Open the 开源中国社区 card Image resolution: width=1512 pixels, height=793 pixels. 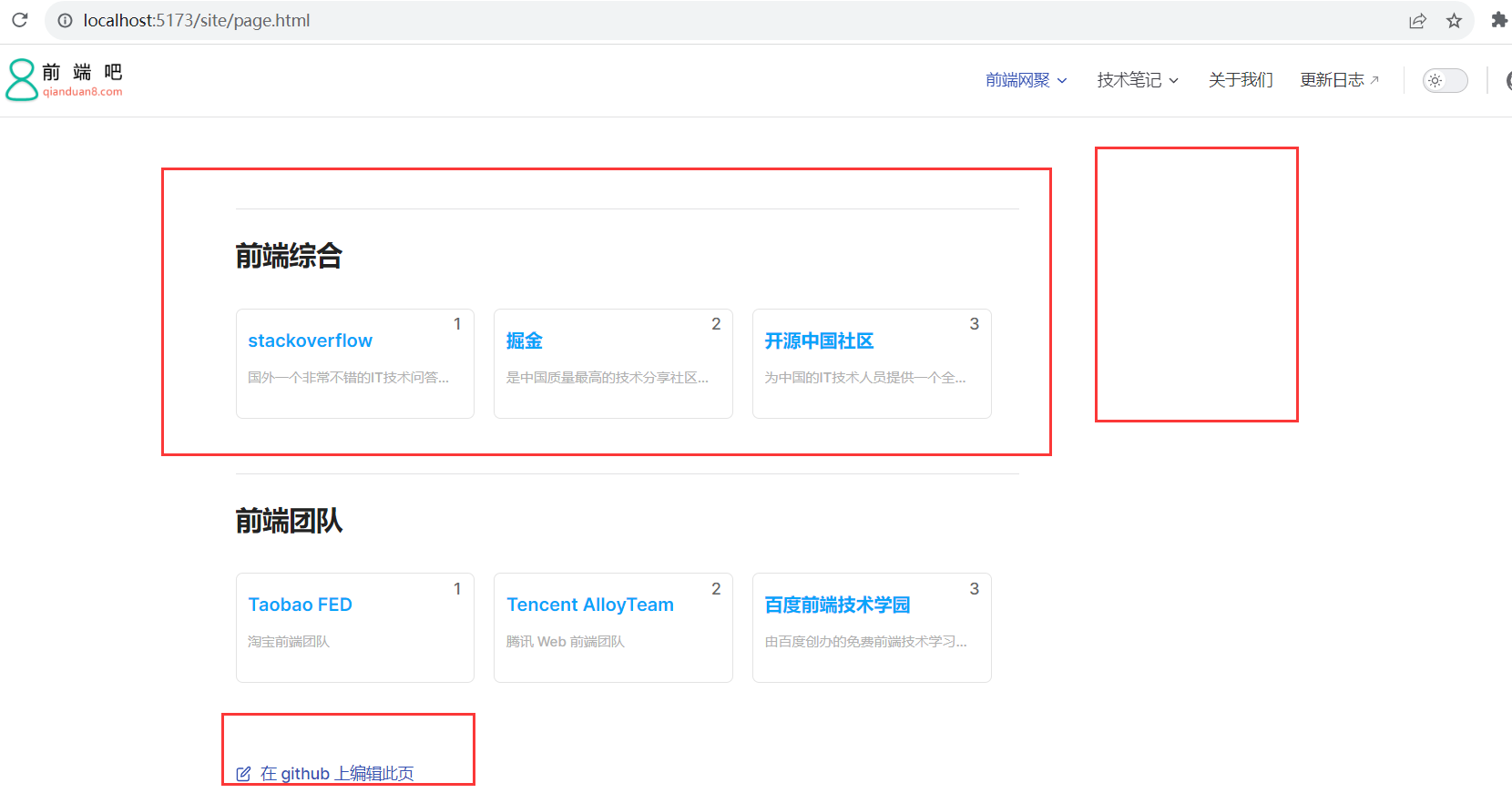[x=872, y=363]
